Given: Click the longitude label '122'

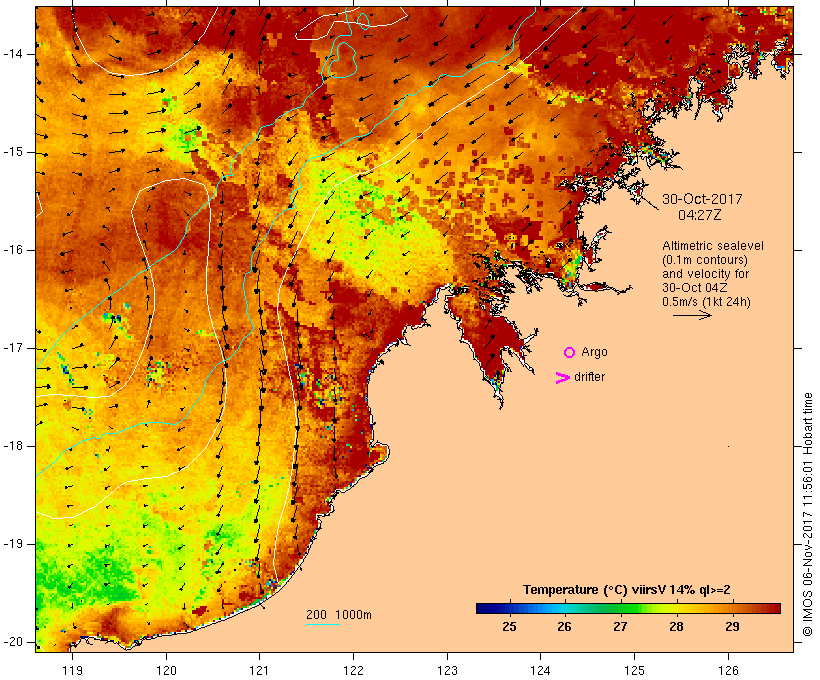Looking at the screenshot, I should pos(354,670).
